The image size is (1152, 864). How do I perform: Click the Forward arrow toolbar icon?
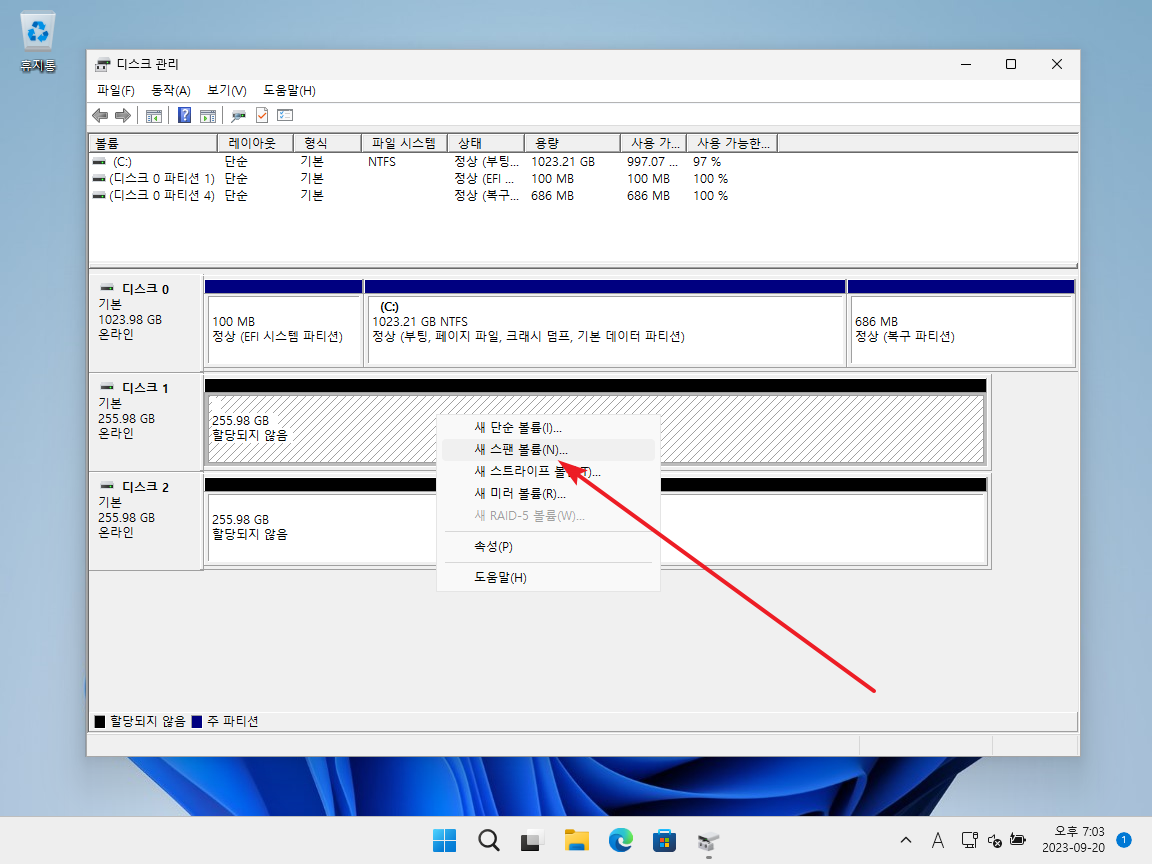tap(123, 115)
